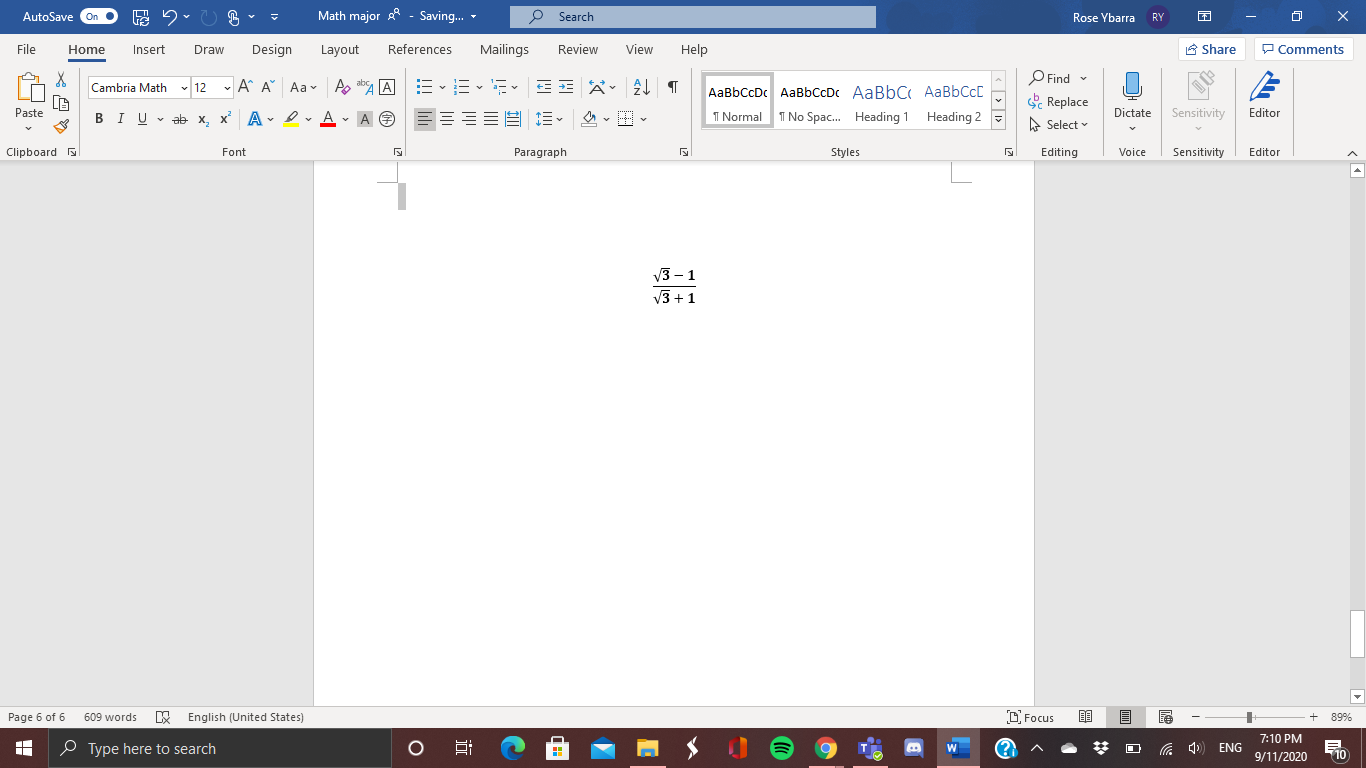Click the 609 words count
Viewport: 1366px width, 768px height.
[110, 717]
